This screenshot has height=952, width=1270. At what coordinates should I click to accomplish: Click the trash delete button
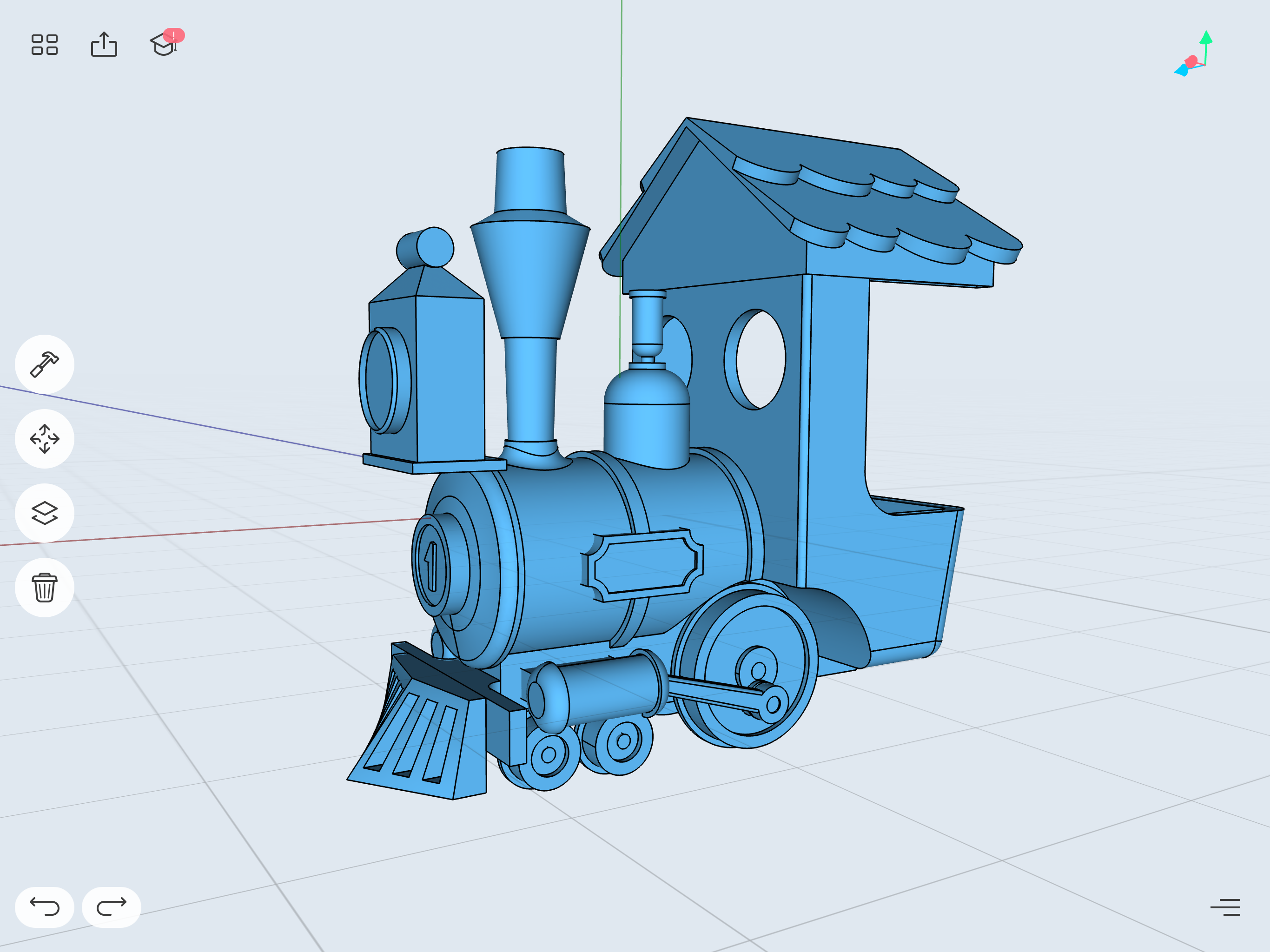point(44,588)
